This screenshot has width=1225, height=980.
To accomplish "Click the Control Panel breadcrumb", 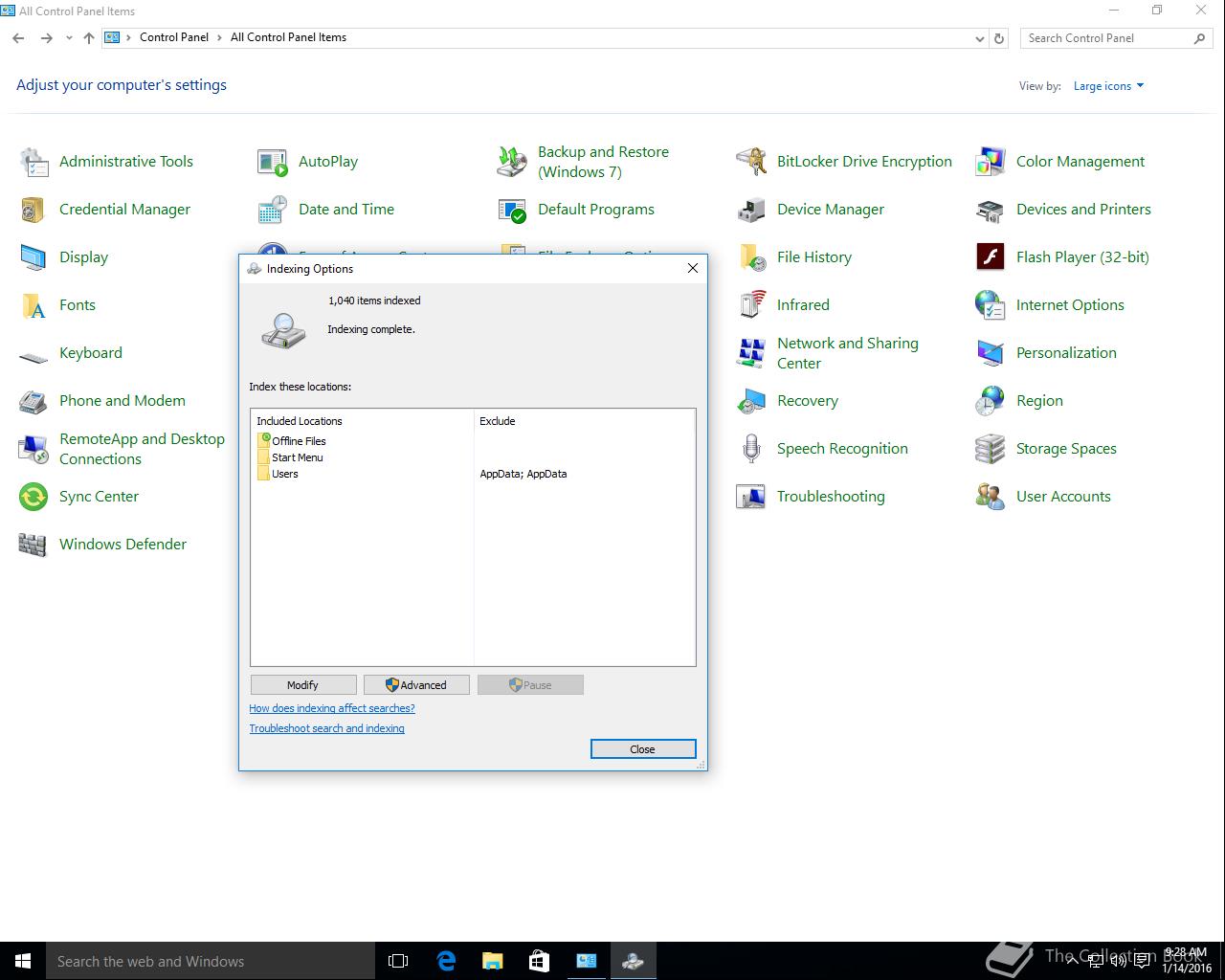I will click(x=174, y=37).
